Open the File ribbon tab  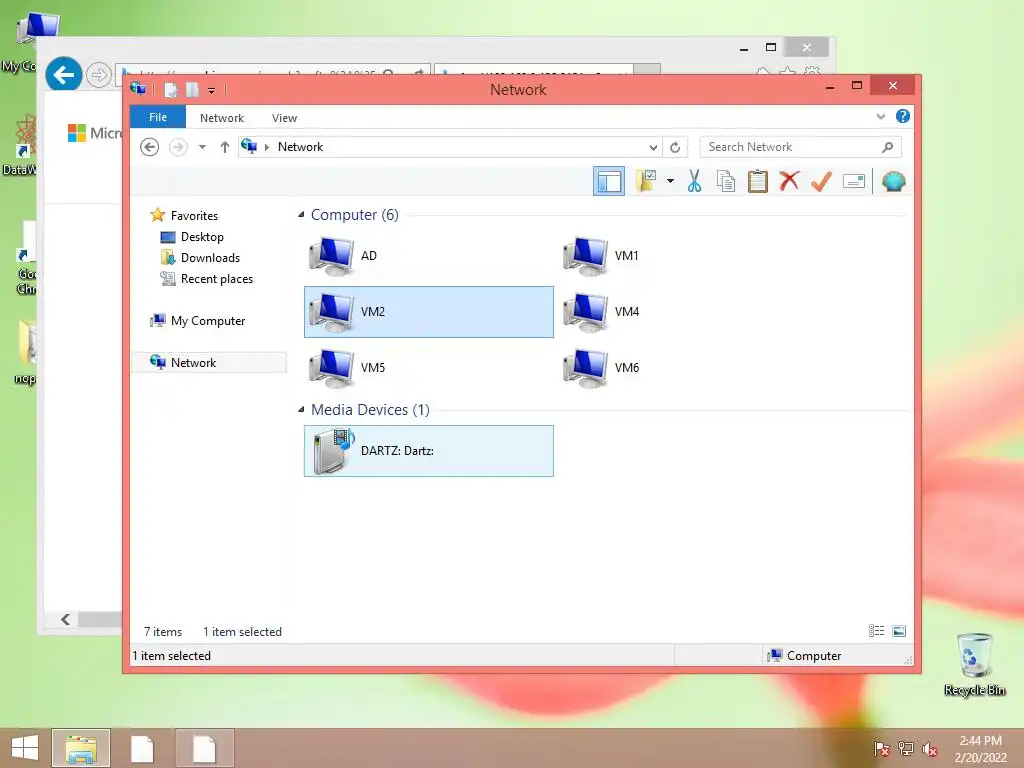pos(158,118)
